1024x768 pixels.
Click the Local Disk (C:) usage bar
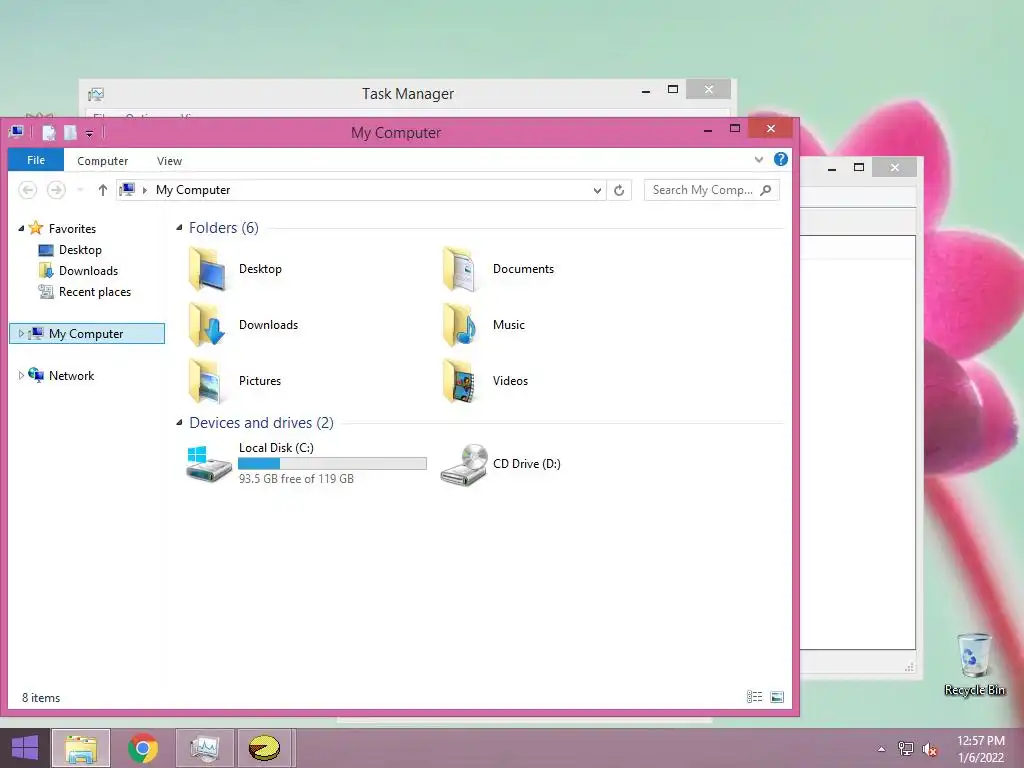[332, 464]
